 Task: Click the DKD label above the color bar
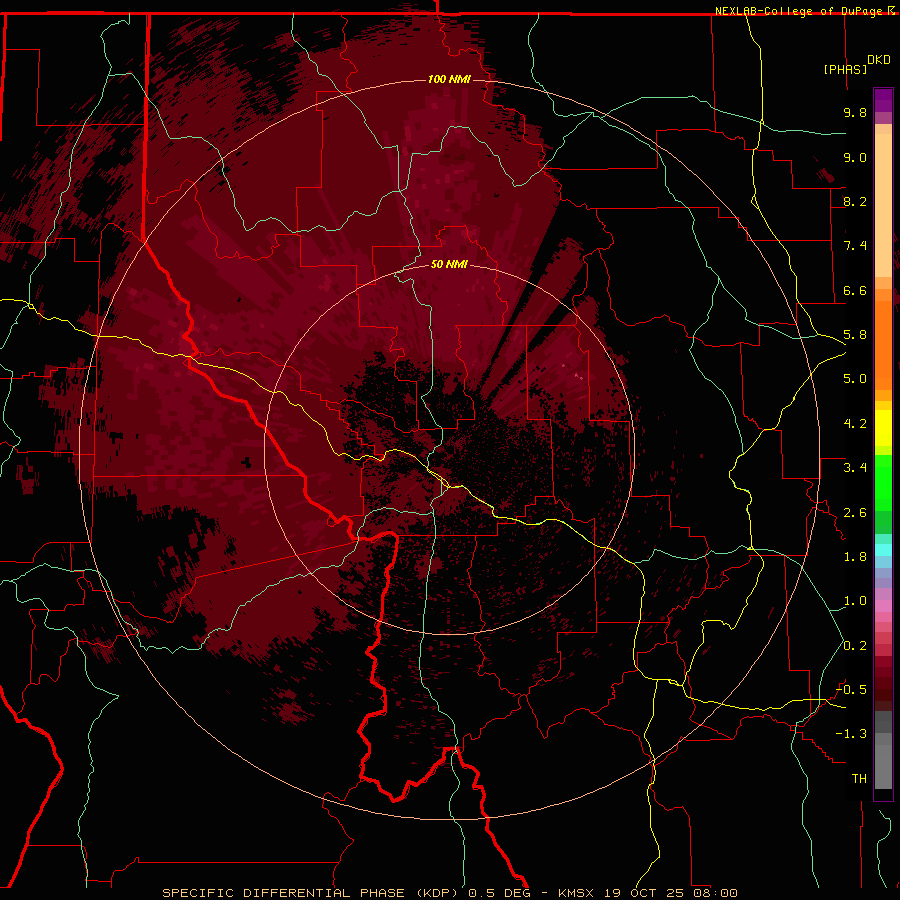879,59
